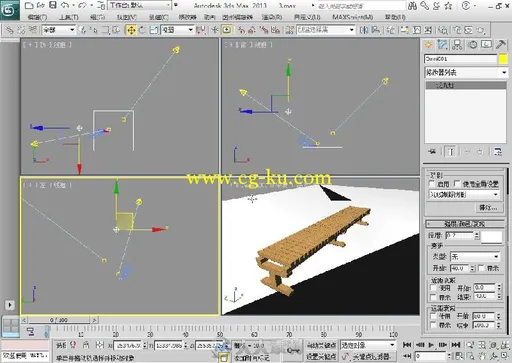Viewport: 512px width, 363px height.
Task: Open the Hierarchy panel tab
Action: pos(457,45)
